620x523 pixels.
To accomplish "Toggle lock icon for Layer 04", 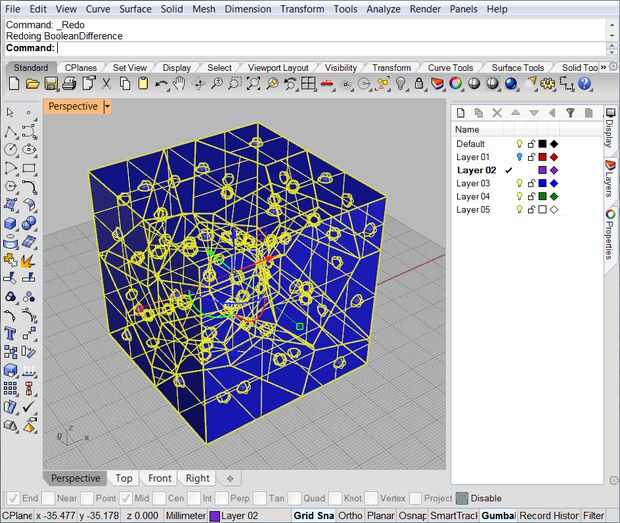I will pos(530,196).
